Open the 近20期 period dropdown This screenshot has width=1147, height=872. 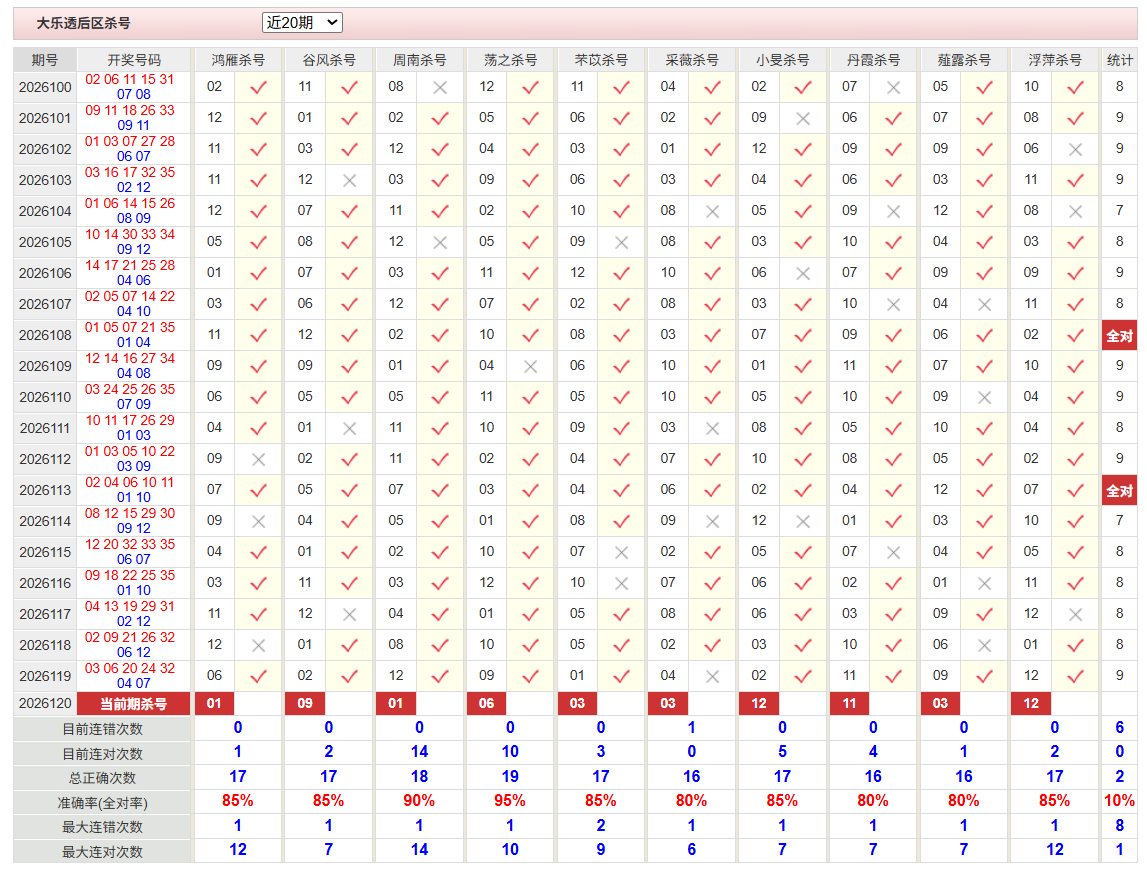[x=302, y=23]
